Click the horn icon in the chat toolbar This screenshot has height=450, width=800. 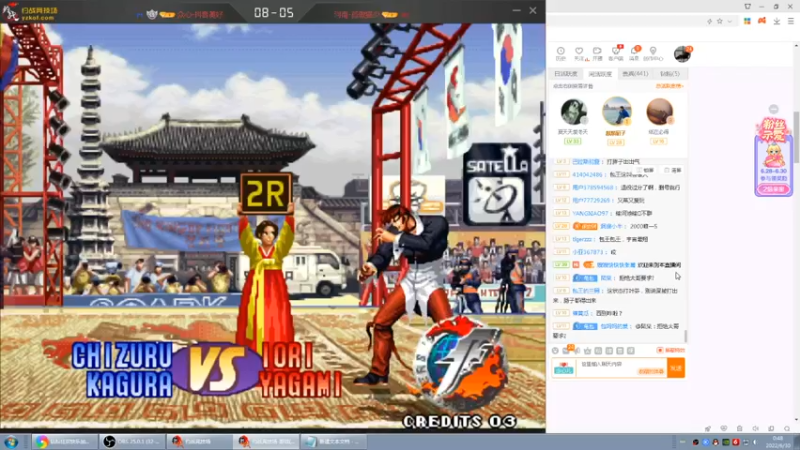577,351
